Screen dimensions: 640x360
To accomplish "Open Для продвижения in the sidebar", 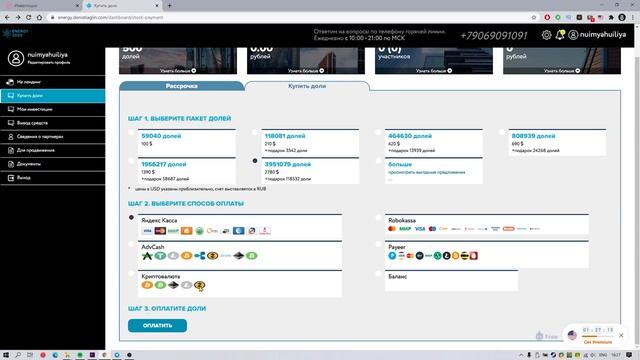I will (53, 150).
